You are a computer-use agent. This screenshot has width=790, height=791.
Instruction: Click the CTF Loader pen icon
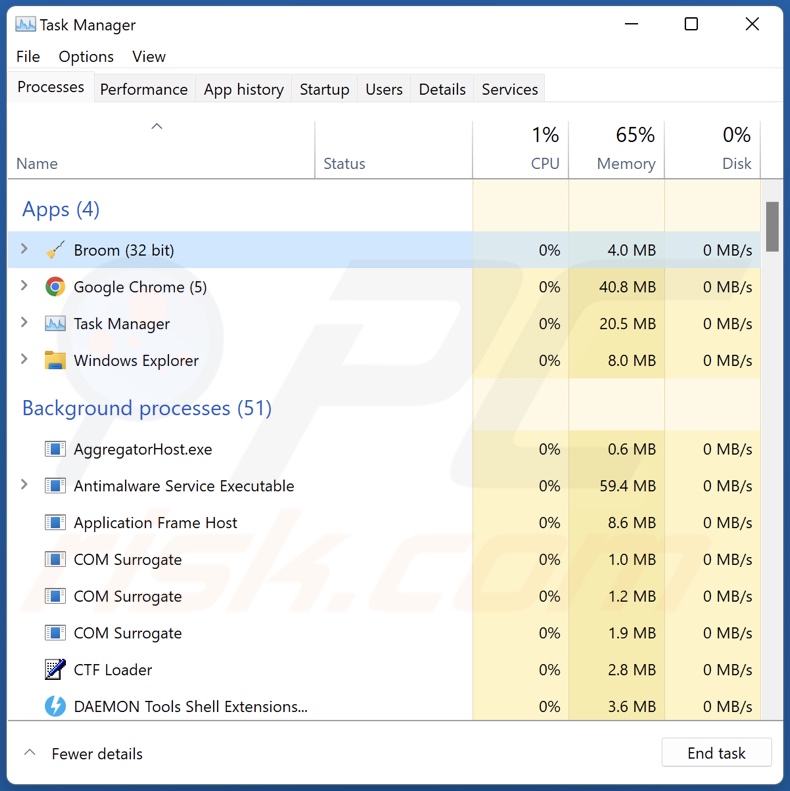click(55, 669)
